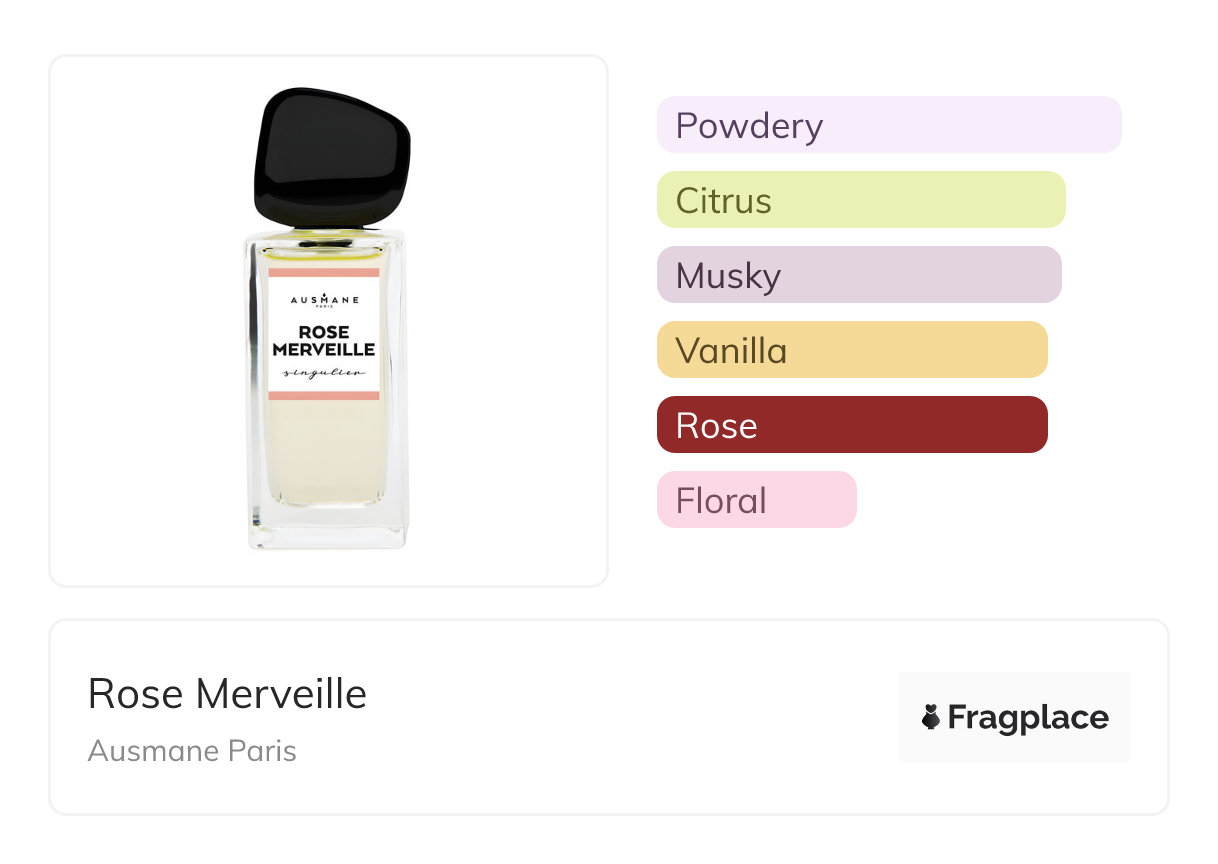Select the Powdery accord bar
This screenshot has height=864, width=1218.
tap(888, 125)
